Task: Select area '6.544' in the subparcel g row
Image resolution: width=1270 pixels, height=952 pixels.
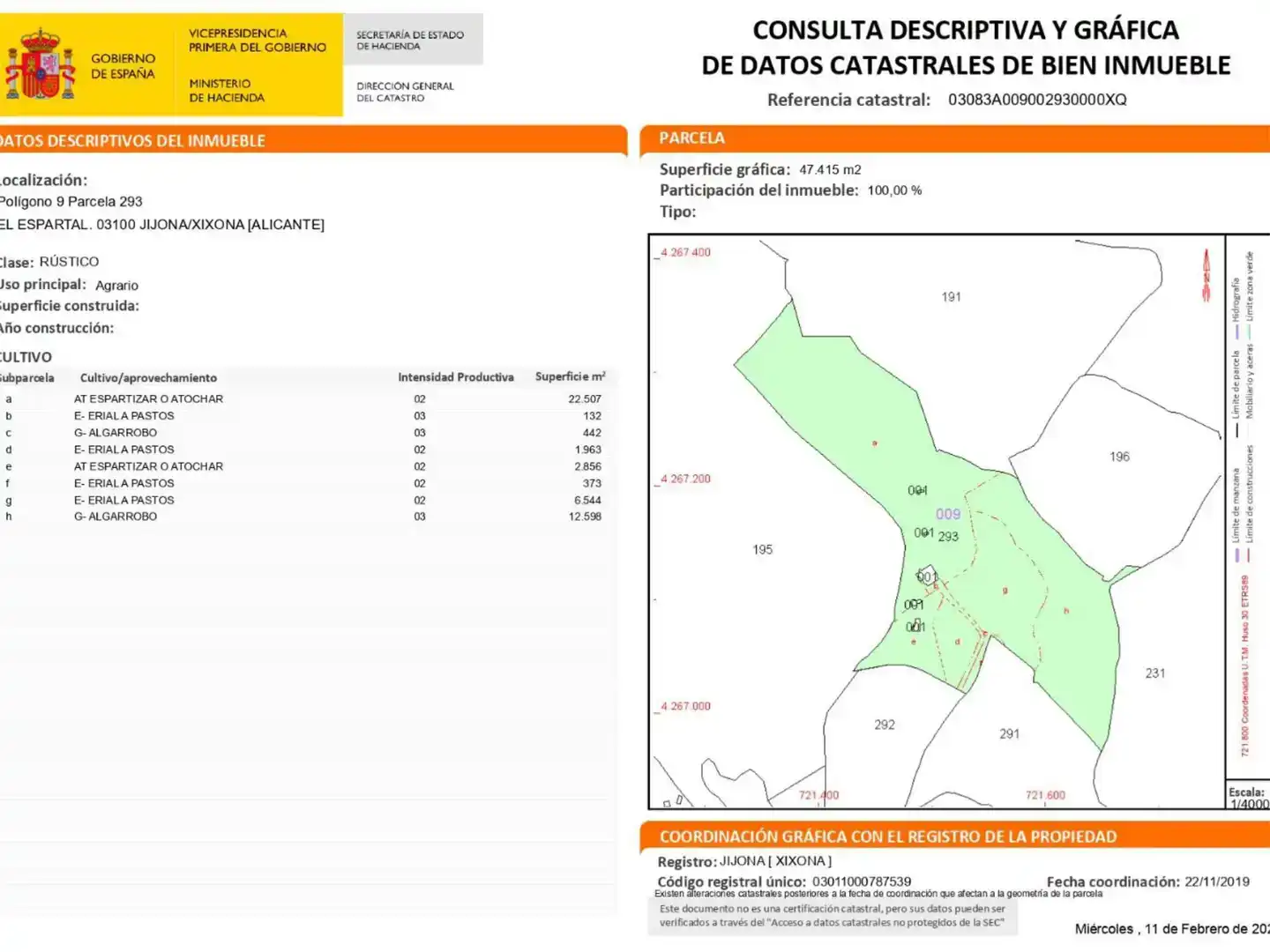Action: [x=588, y=500]
